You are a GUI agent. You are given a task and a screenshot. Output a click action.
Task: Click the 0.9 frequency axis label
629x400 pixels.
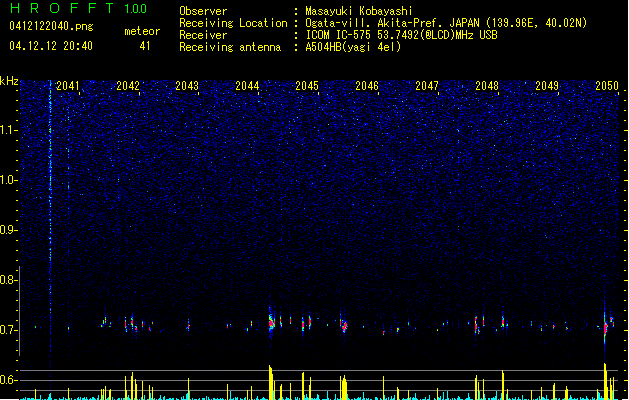(x=8, y=230)
